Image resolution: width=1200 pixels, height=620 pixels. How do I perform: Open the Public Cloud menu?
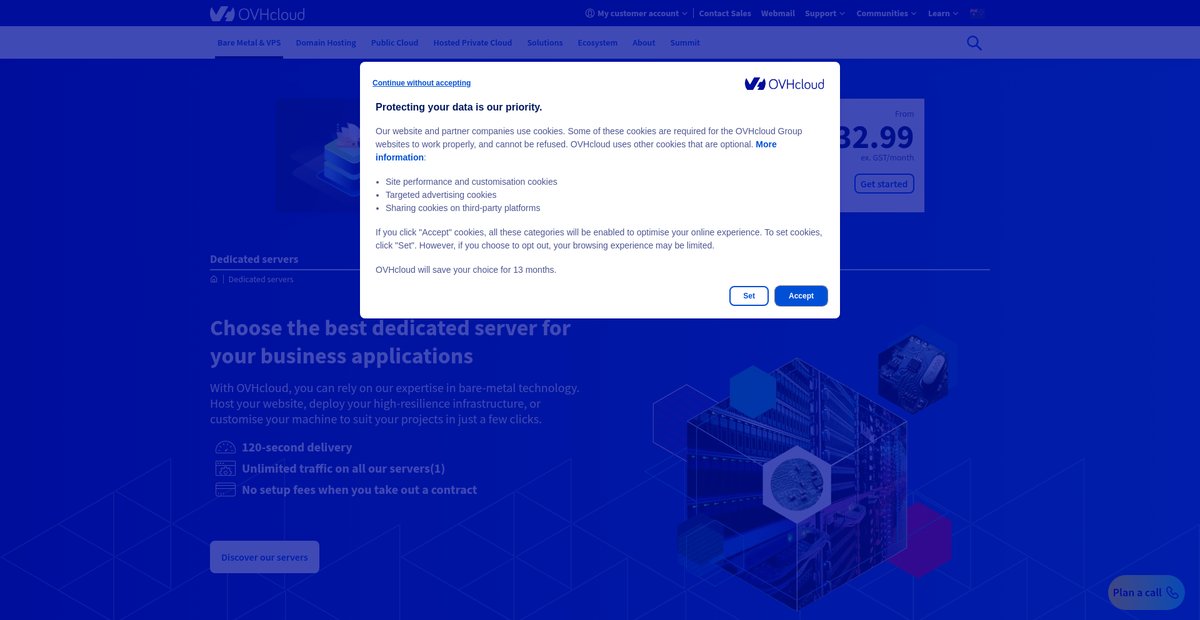(x=395, y=43)
